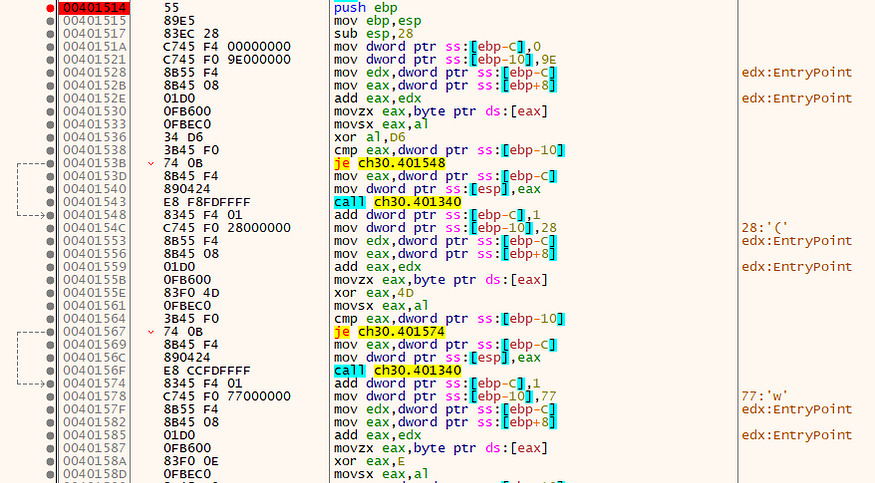Click the red jump chevron at 0040153B
The height and width of the screenshot is (483, 875).
(x=151, y=163)
